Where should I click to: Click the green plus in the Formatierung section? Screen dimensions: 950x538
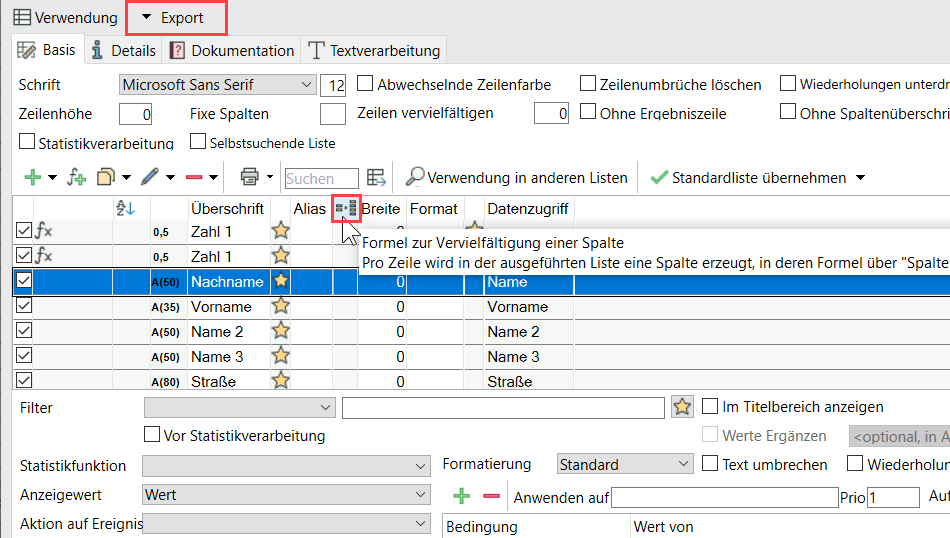tap(462, 496)
